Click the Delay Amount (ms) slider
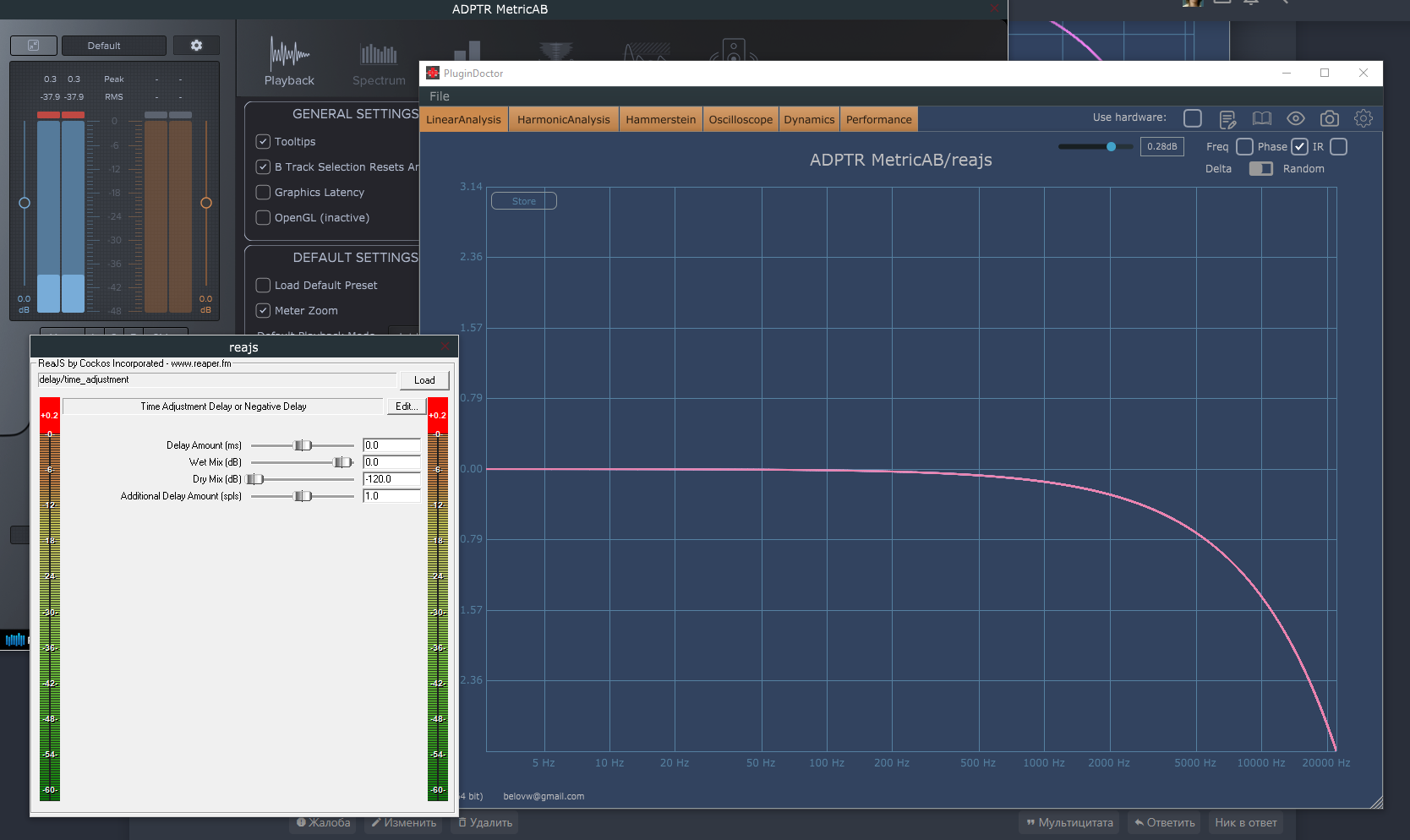 [x=303, y=445]
